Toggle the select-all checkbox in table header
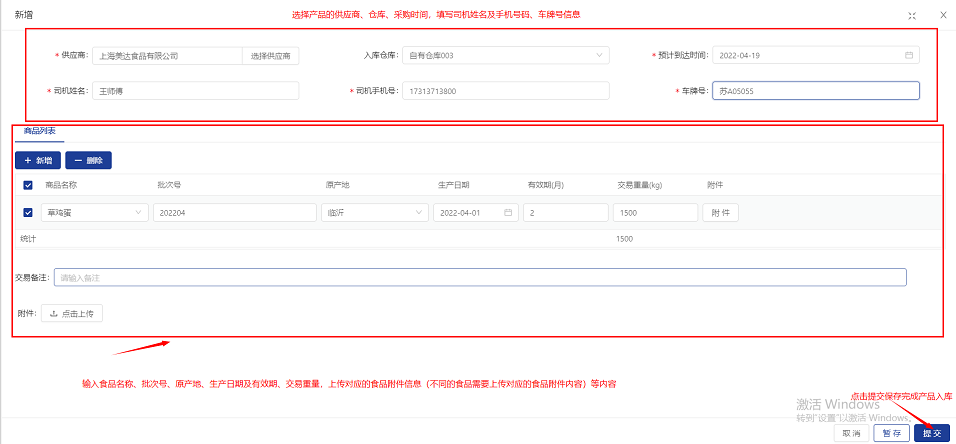This screenshot has width=956, height=444. click(x=28, y=185)
